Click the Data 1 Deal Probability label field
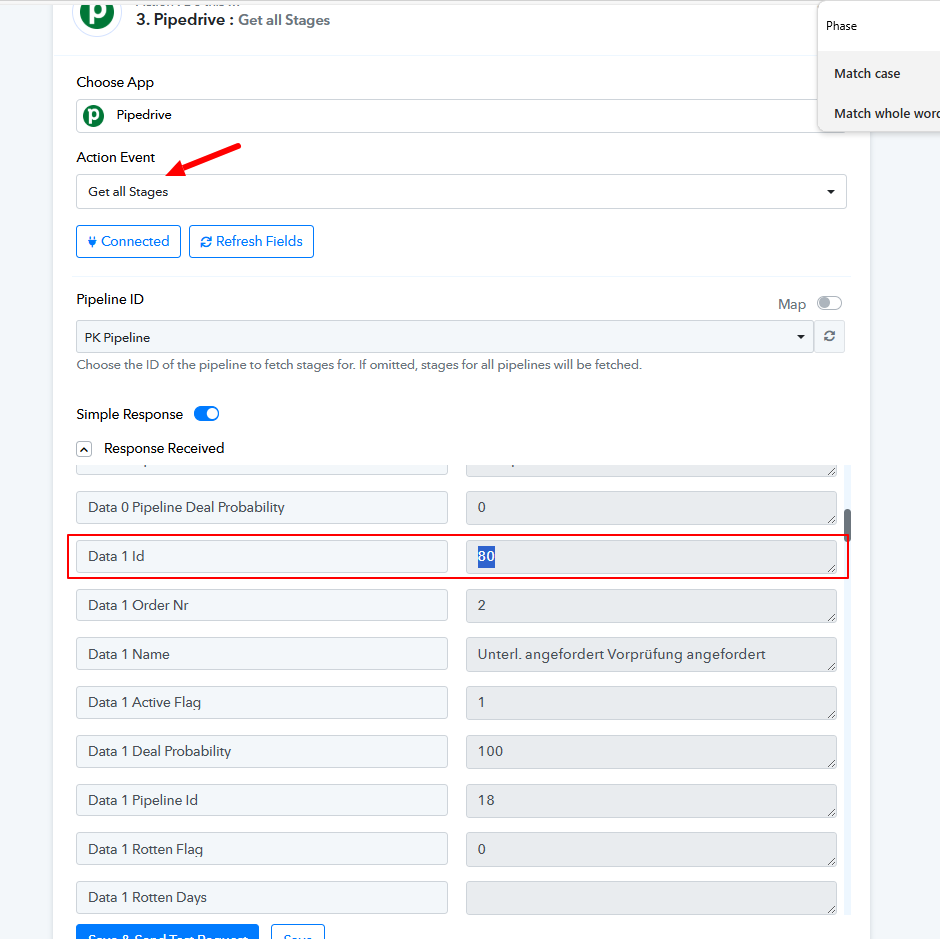The width and height of the screenshot is (940, 939). 261,751
